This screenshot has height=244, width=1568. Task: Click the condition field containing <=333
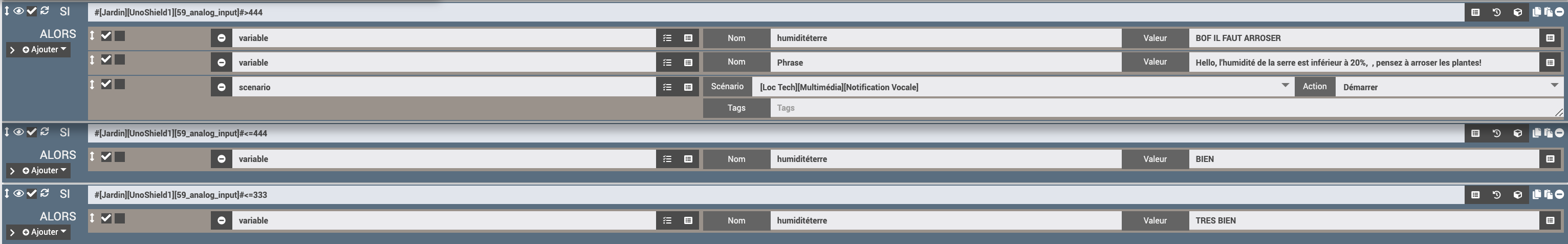776,195
